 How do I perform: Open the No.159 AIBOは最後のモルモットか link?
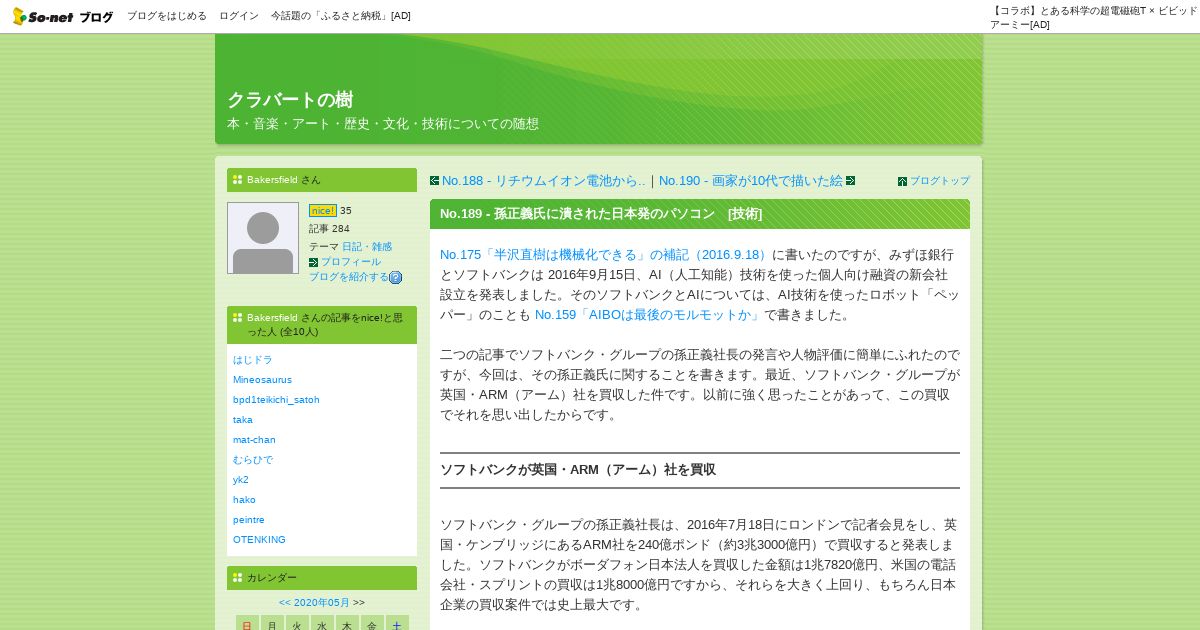[x=648, y=315]
